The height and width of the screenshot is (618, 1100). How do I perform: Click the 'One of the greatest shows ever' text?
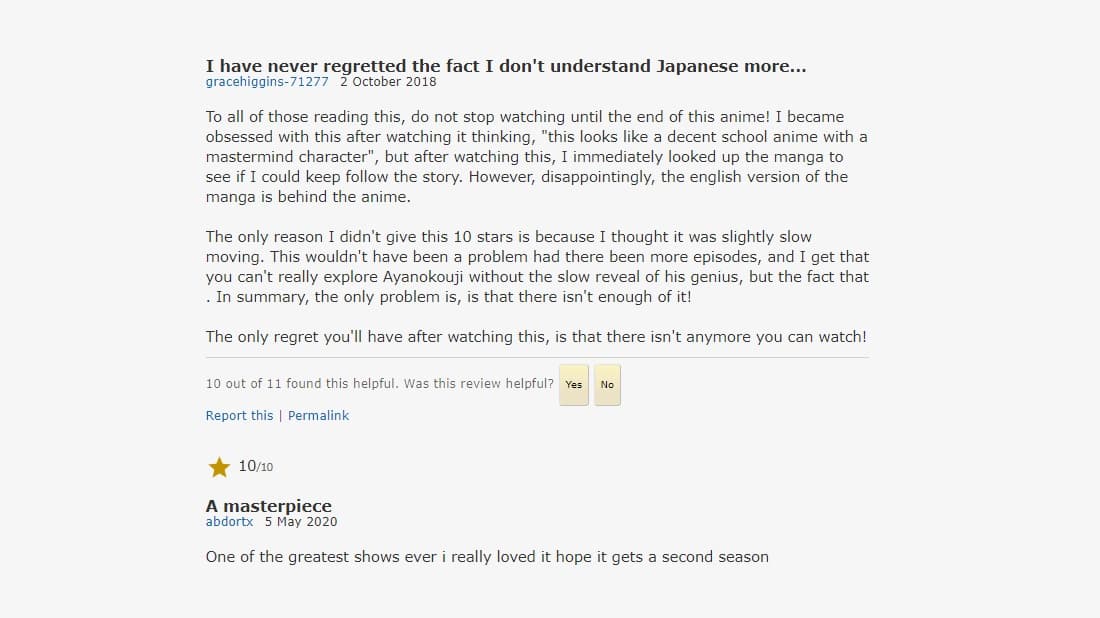(x=487, y=557)
